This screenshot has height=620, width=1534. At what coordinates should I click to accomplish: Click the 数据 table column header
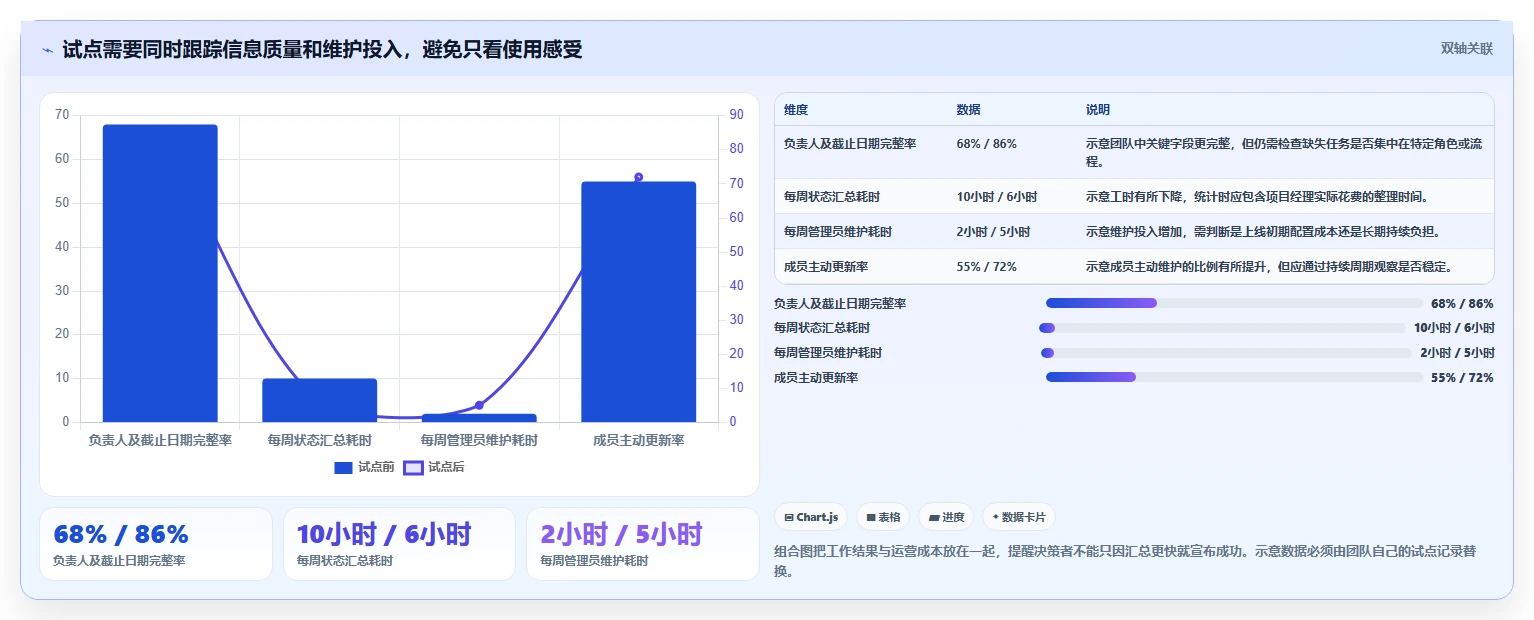968,110
